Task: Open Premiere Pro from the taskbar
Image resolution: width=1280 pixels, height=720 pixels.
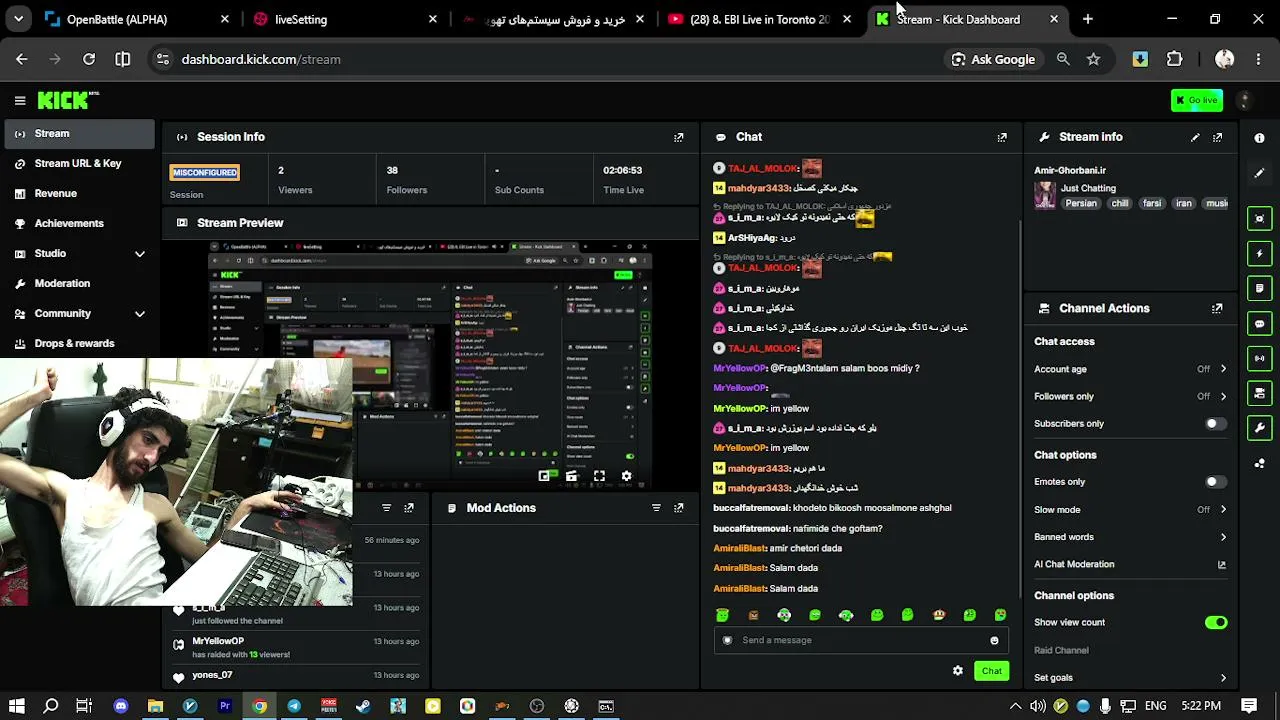Action: point(225,706)
